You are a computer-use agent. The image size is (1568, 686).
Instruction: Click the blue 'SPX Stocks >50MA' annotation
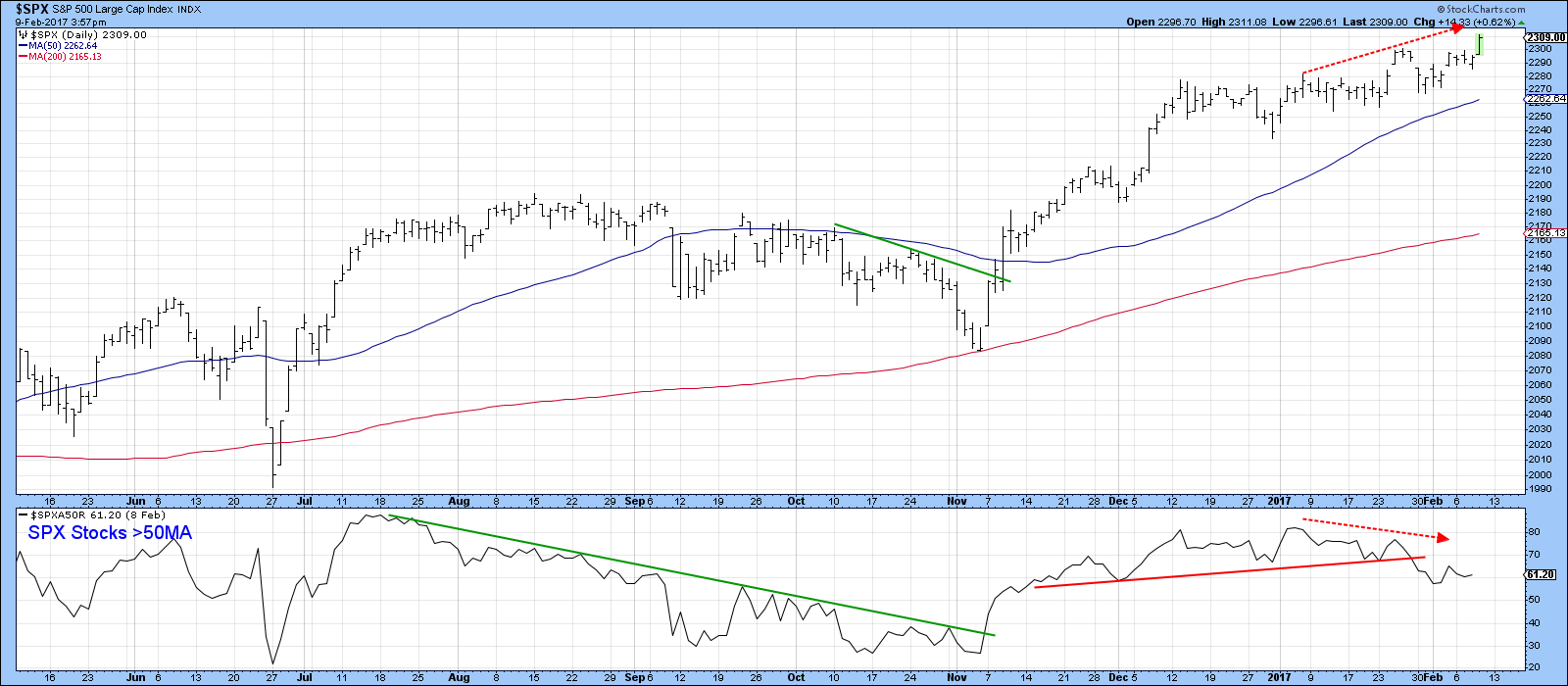click(x=110, y=533)
